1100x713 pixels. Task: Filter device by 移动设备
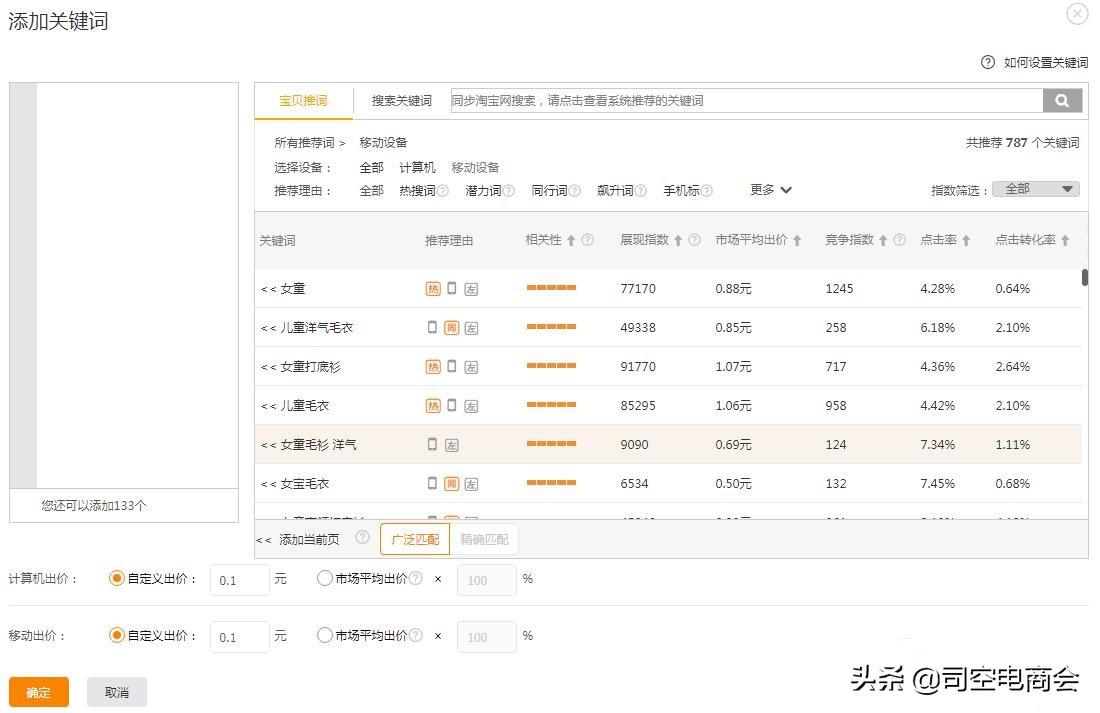[476, 168]
